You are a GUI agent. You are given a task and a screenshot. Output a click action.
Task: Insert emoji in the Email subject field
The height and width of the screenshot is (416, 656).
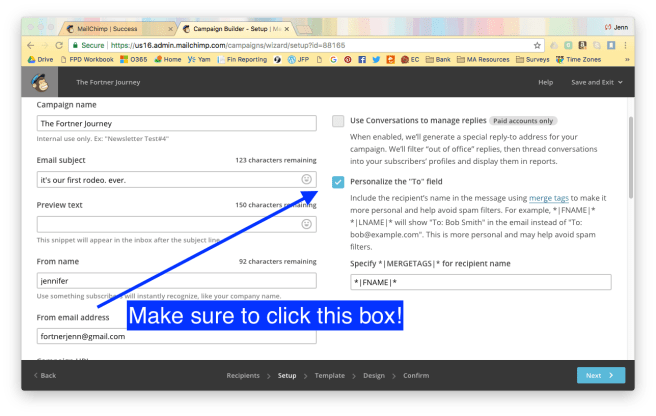(x=306, y=179)
